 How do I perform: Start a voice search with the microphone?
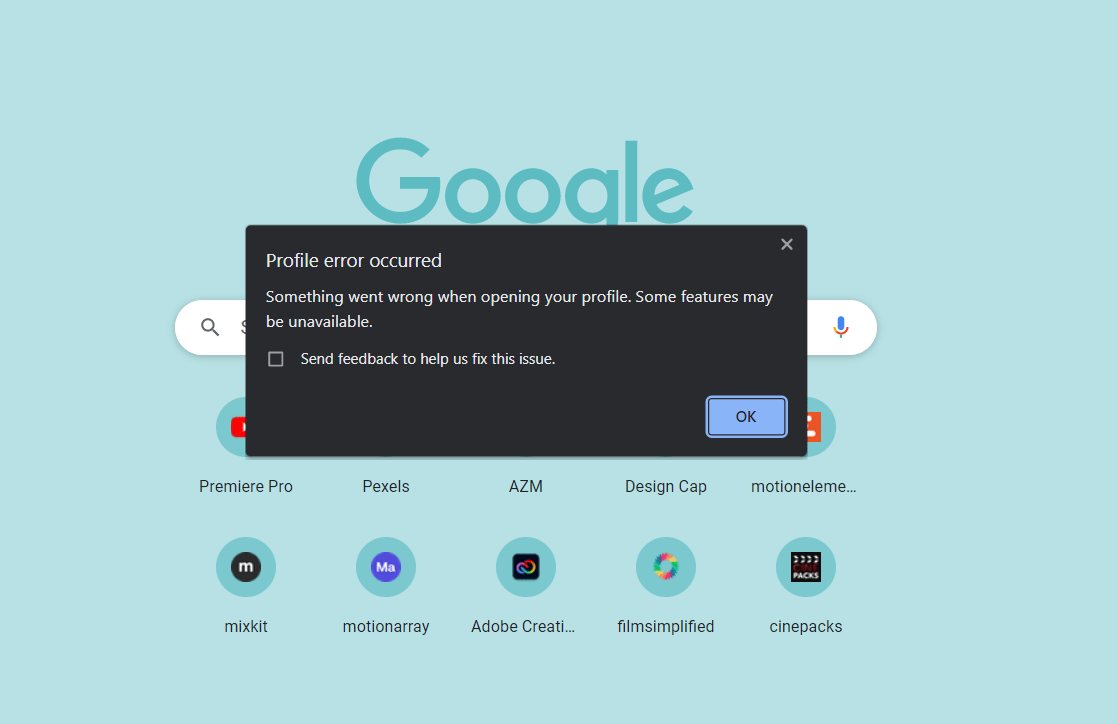coord(840,327)
